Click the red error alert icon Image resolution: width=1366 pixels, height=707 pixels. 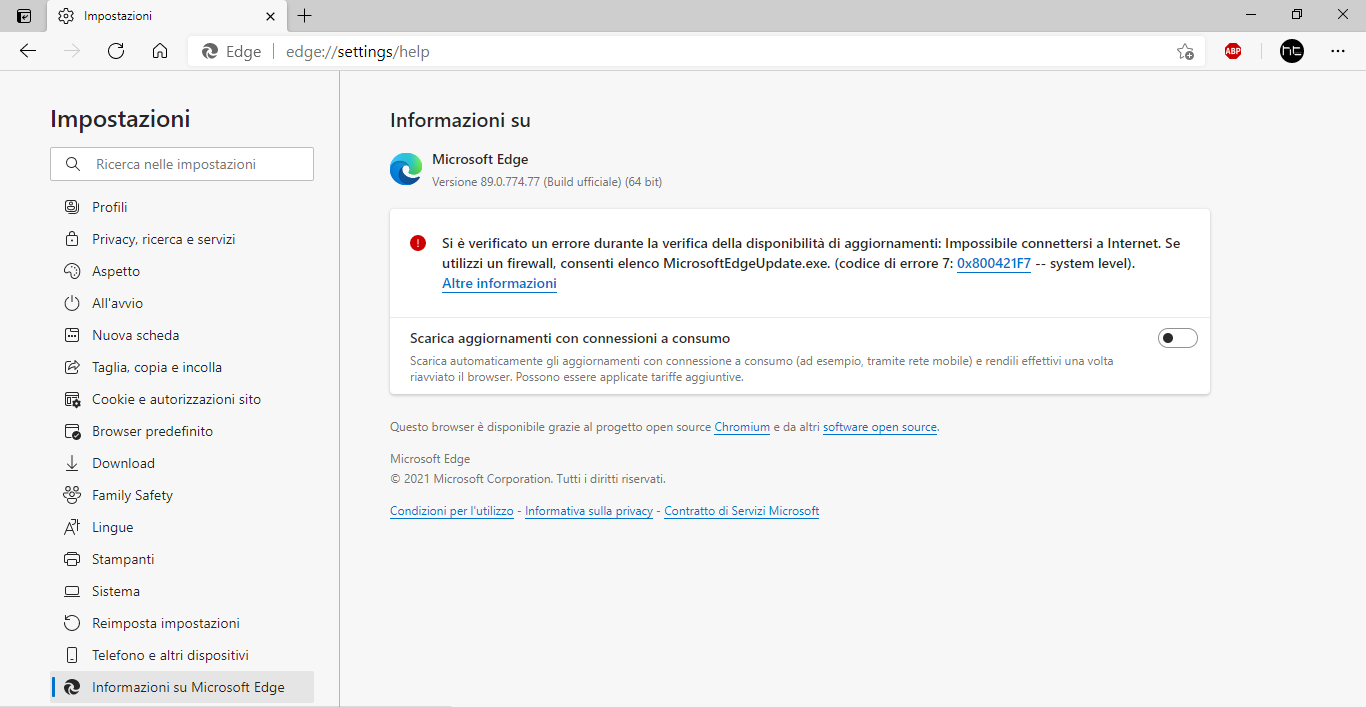[x=418, y=243]
